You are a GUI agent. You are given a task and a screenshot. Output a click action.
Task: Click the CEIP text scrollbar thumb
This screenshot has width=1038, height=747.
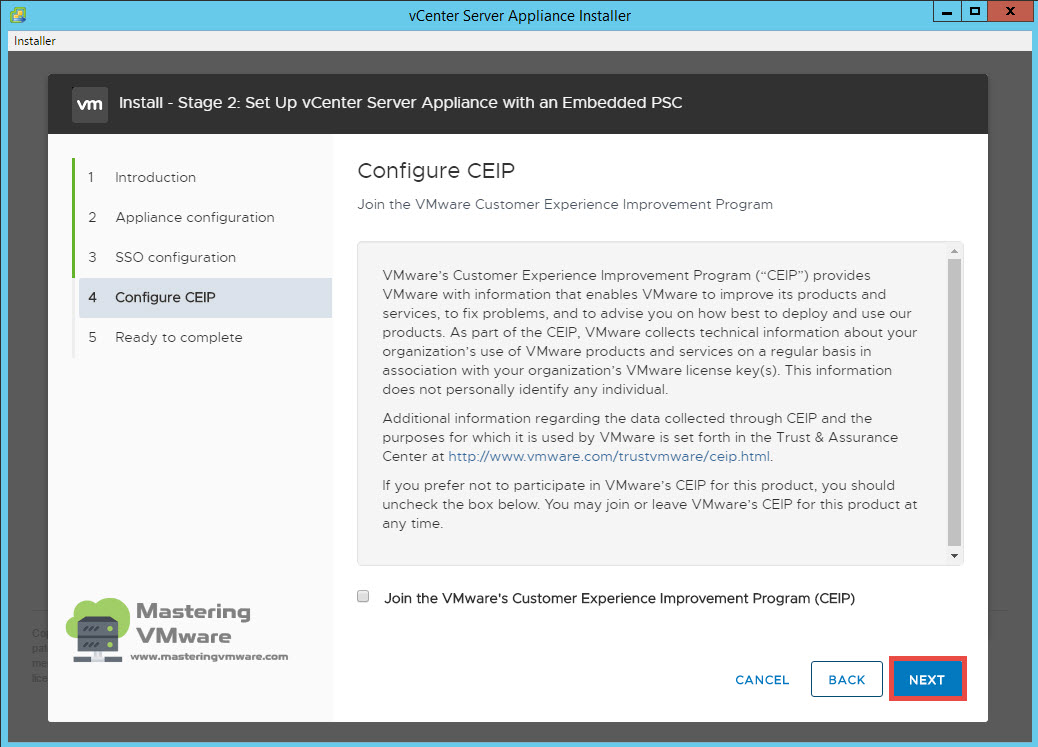954,402
